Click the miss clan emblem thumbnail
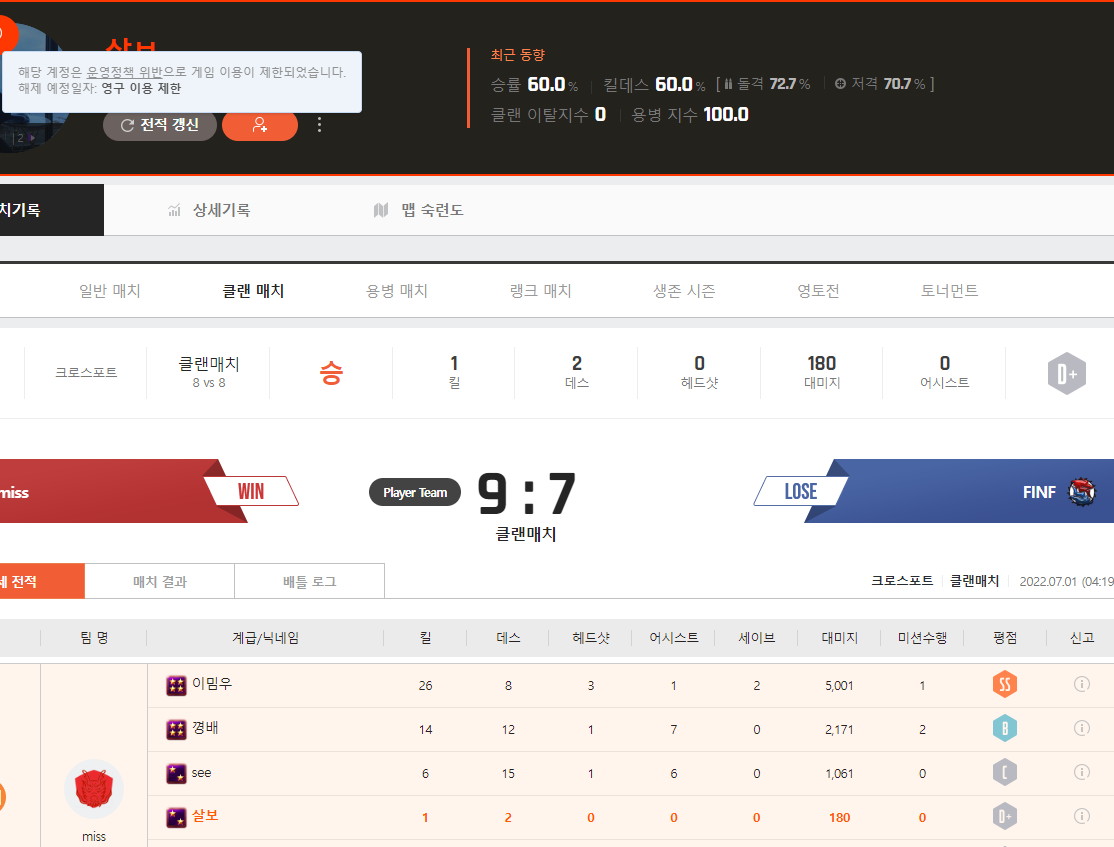This screenshot has width=1114, height=847. (x=94, y=789)
